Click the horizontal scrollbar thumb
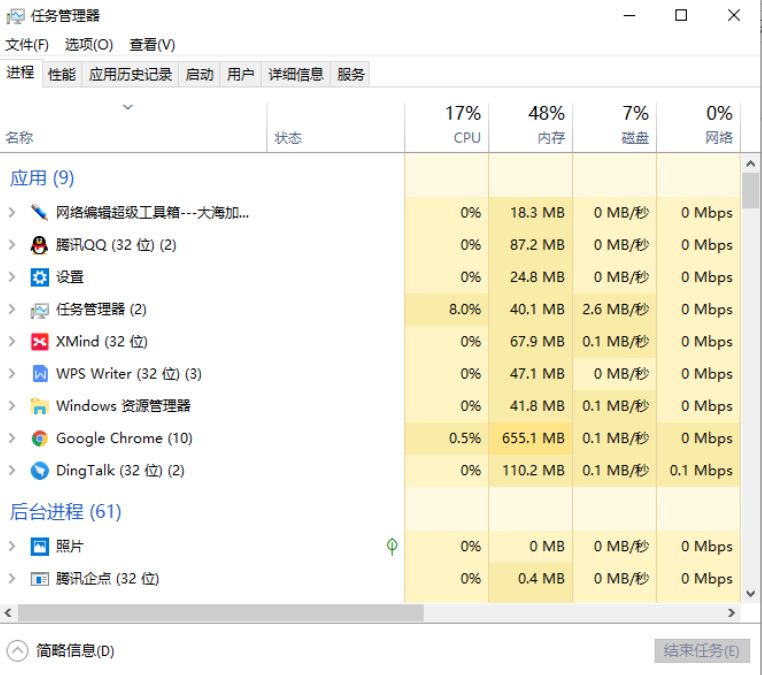 221,613
